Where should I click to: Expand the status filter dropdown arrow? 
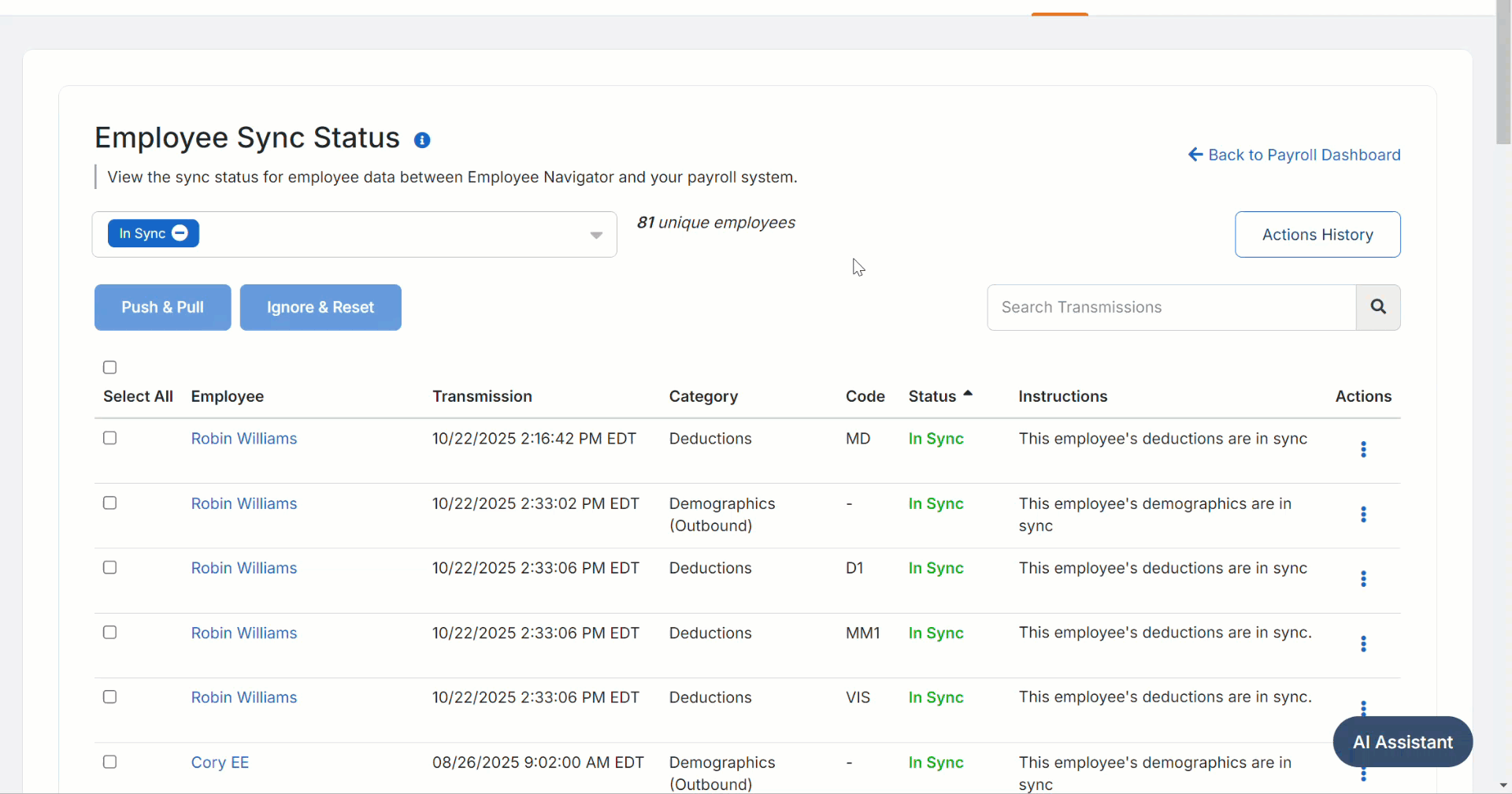[x=596, y=235]
